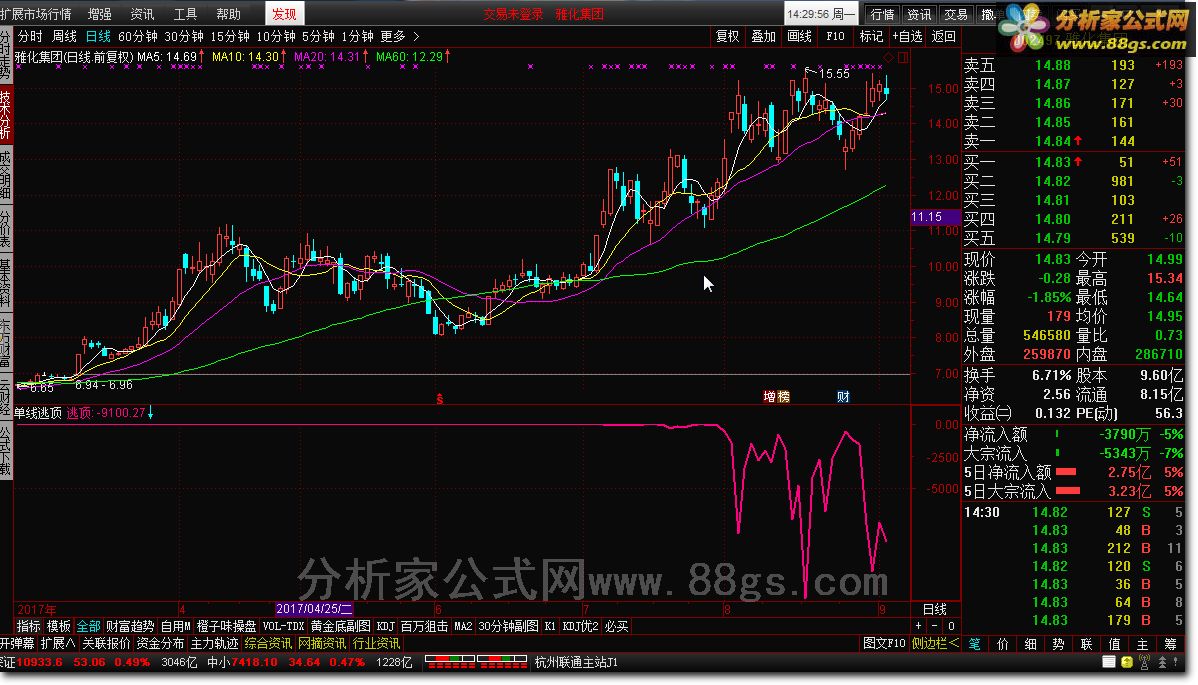This screenshot has height=685, width=1198.
Task: Click the signal tower icon in status bar
Action: coord(1145,662)
